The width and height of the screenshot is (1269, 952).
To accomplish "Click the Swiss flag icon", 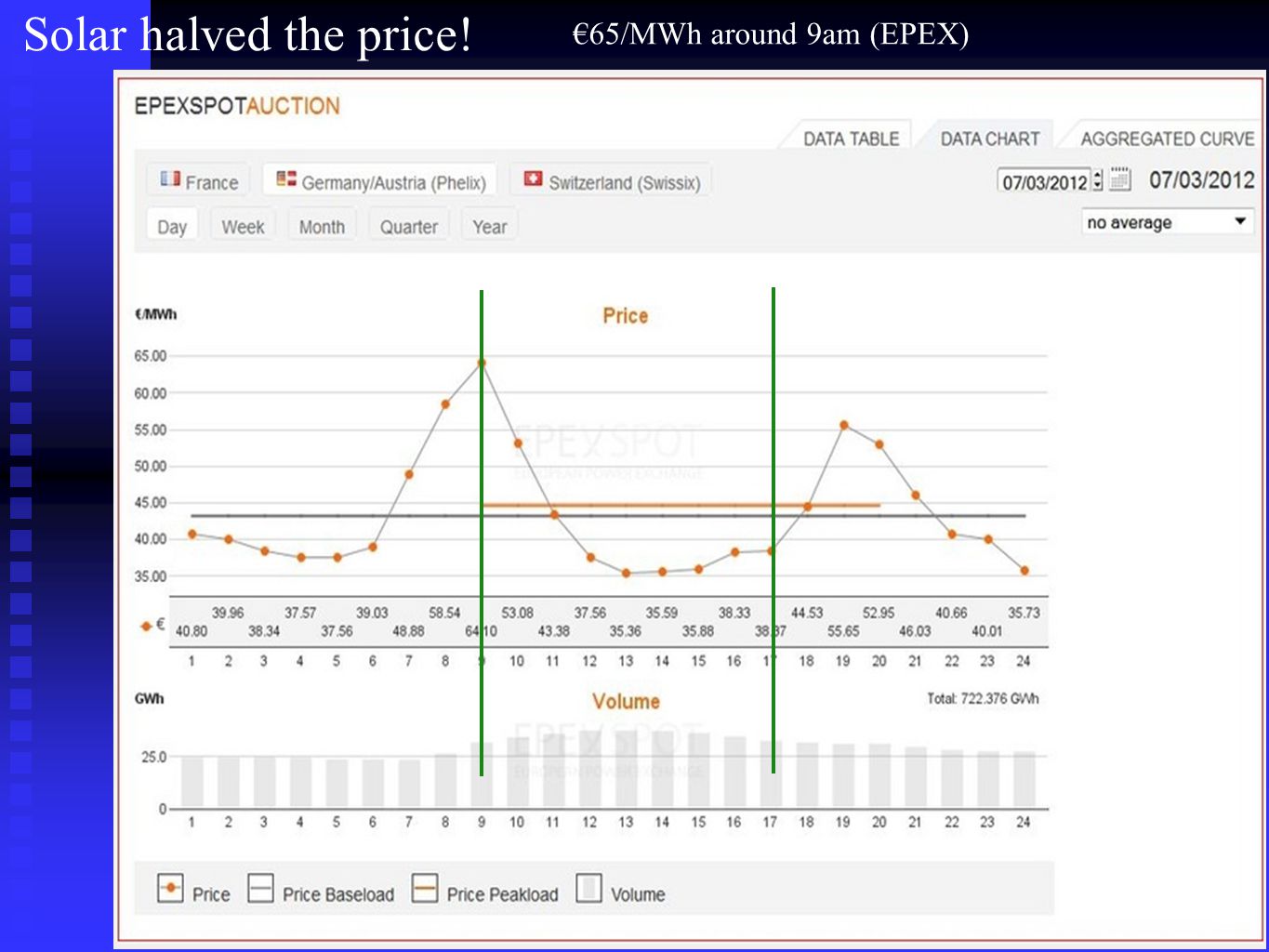I will point(533,178).
